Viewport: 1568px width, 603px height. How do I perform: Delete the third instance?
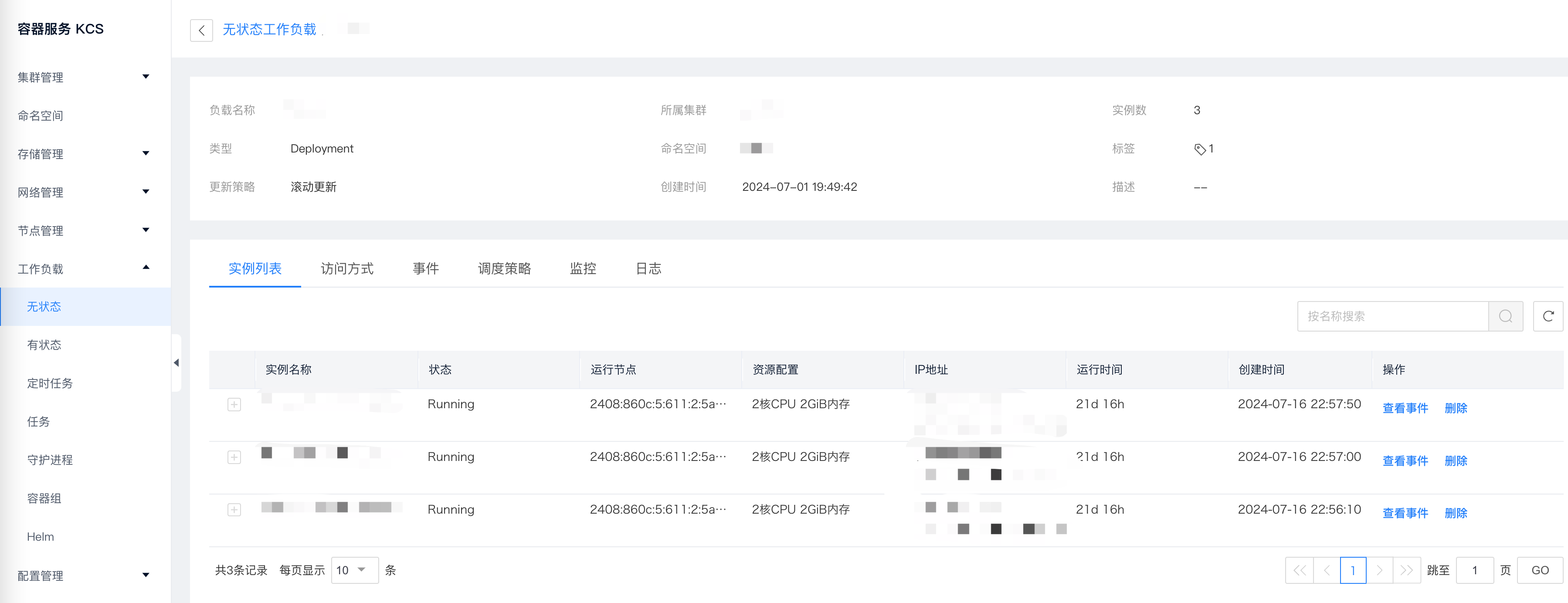pyautogui.click(x=1456, y=514)
